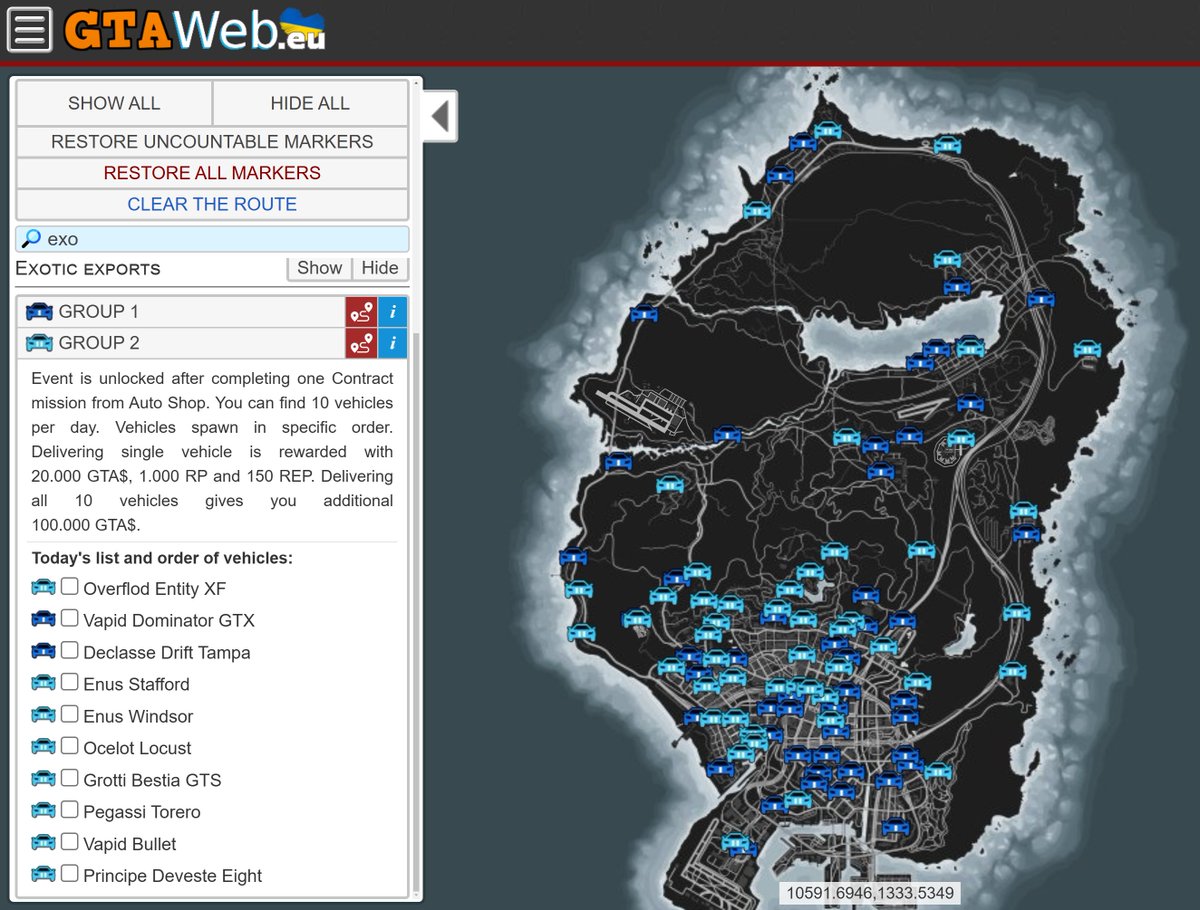This screenshot has height=910, width=1200.
Task: Click car icon beside Enus Stafford
Action: [44, 683]
